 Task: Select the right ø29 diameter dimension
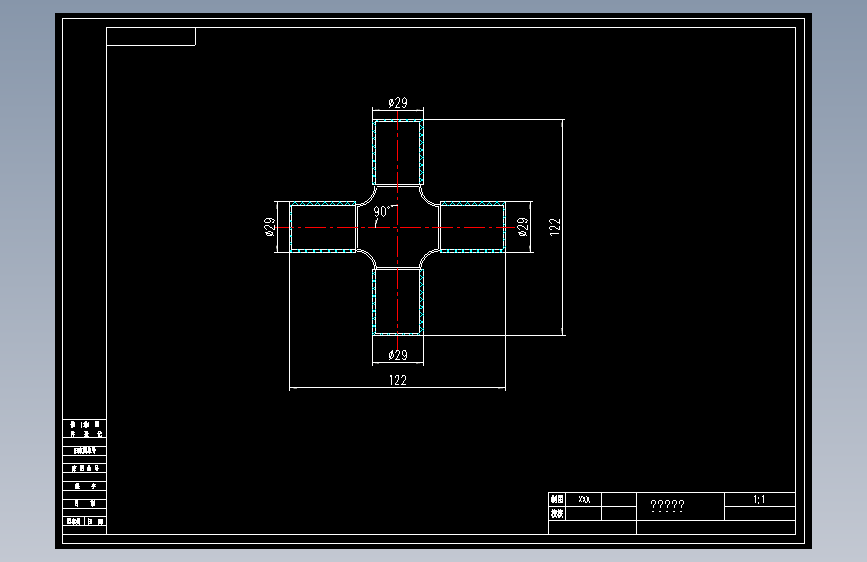coord(523,227)
